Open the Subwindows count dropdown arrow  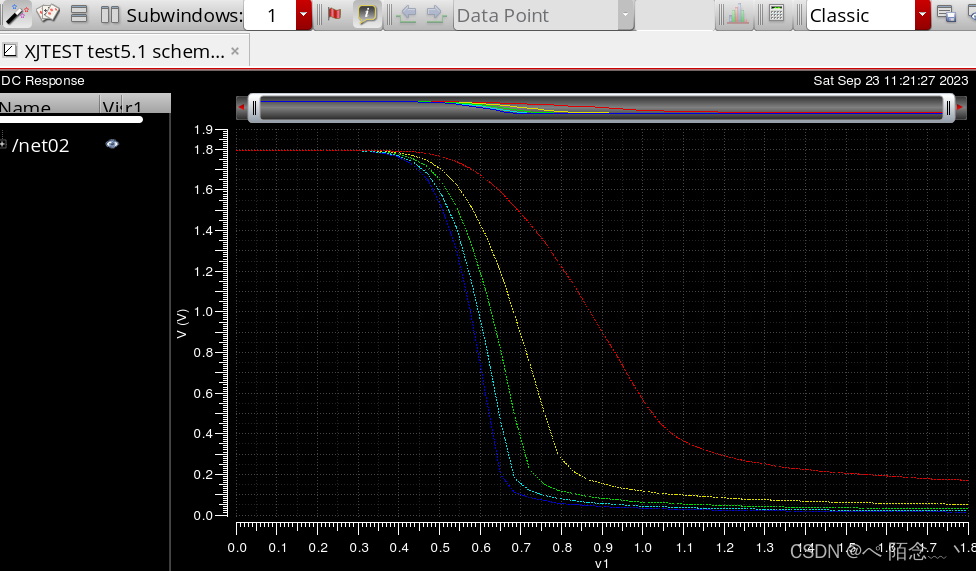pos(304,15)
